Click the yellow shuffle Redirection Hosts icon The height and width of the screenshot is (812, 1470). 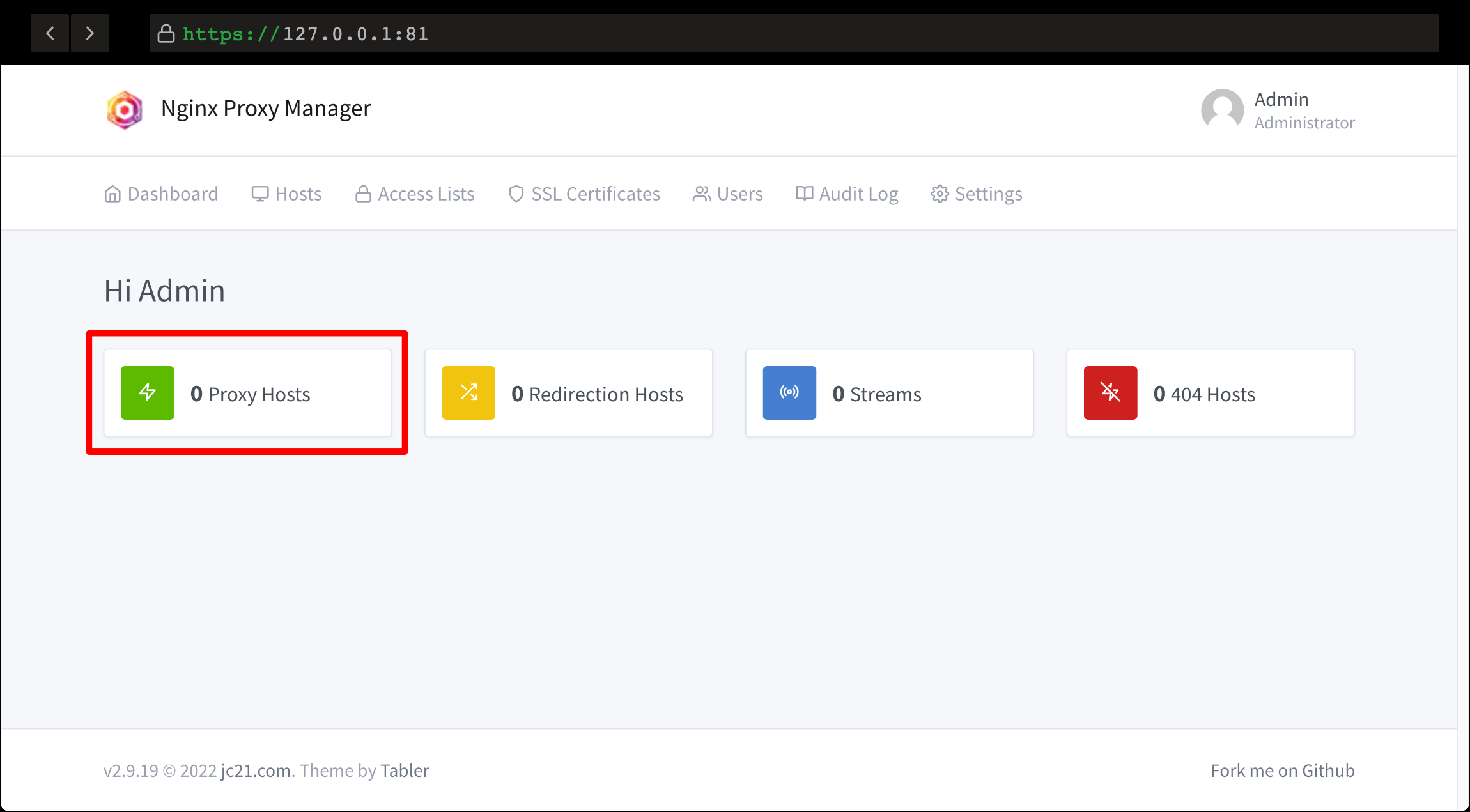(x=468, y=393)
